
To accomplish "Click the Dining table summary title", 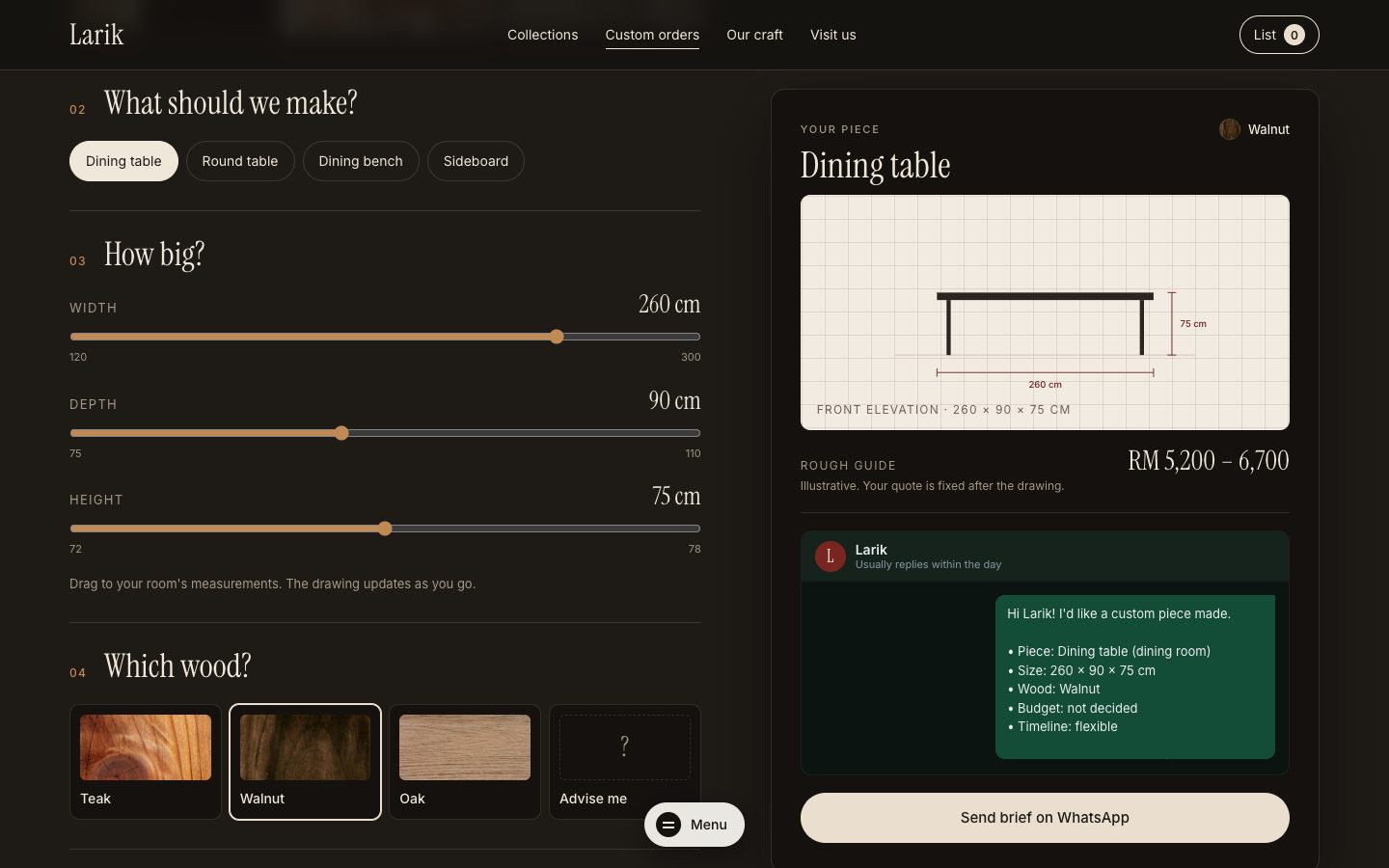I will [x=875, y=166].
